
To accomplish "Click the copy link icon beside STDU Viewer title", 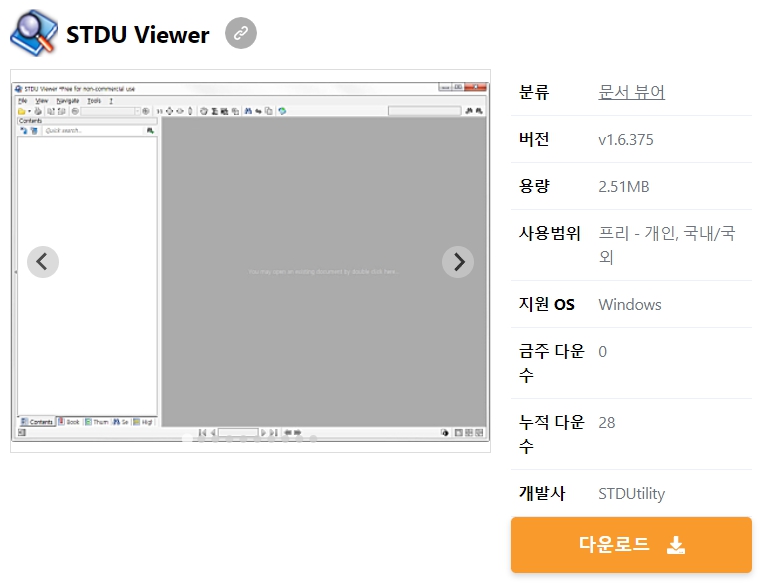I will 240,33.
